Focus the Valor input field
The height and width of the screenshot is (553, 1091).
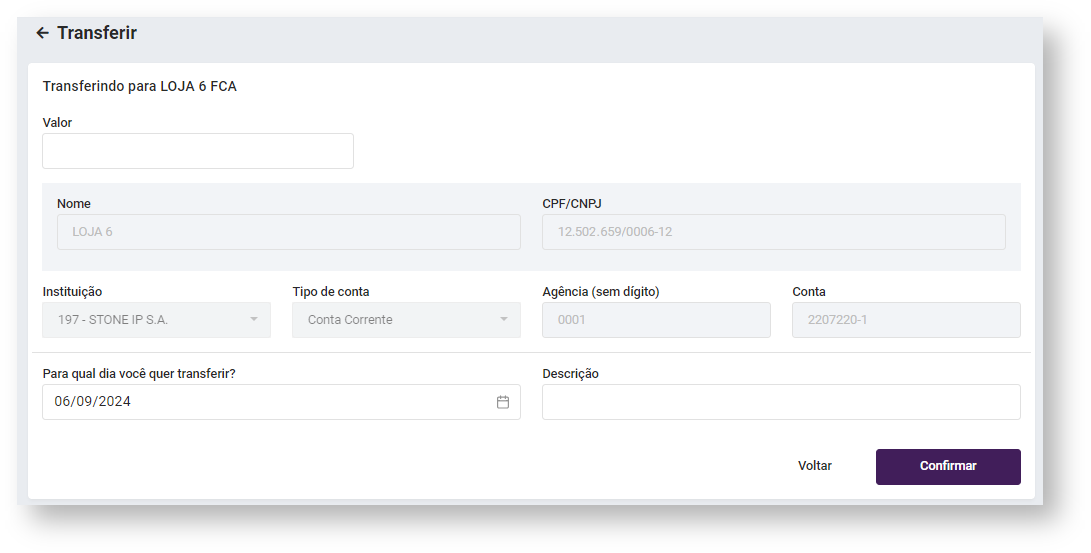[198, 151]
